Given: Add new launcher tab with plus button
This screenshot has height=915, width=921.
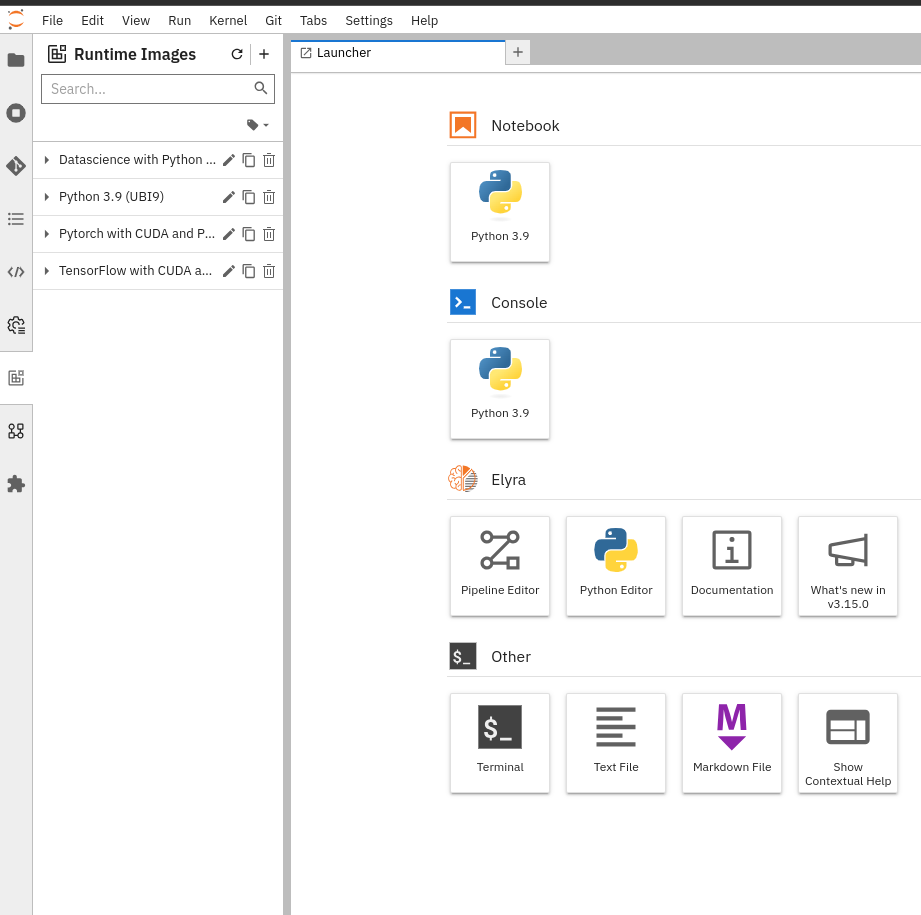Looking at the screenshot, I should (518, 52).
